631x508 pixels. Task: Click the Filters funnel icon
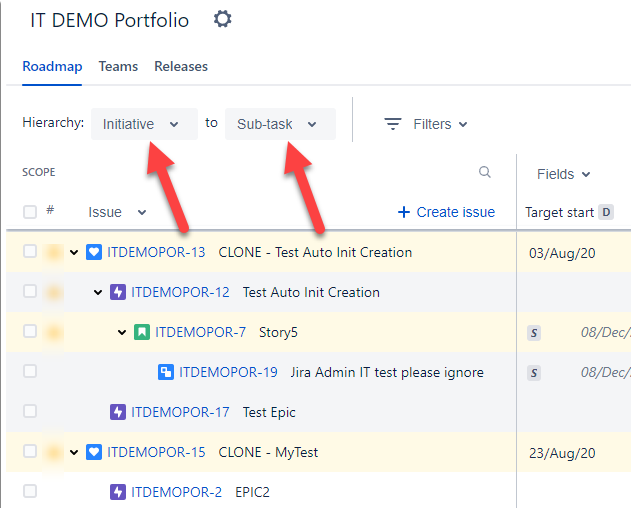tap(393, 124)
